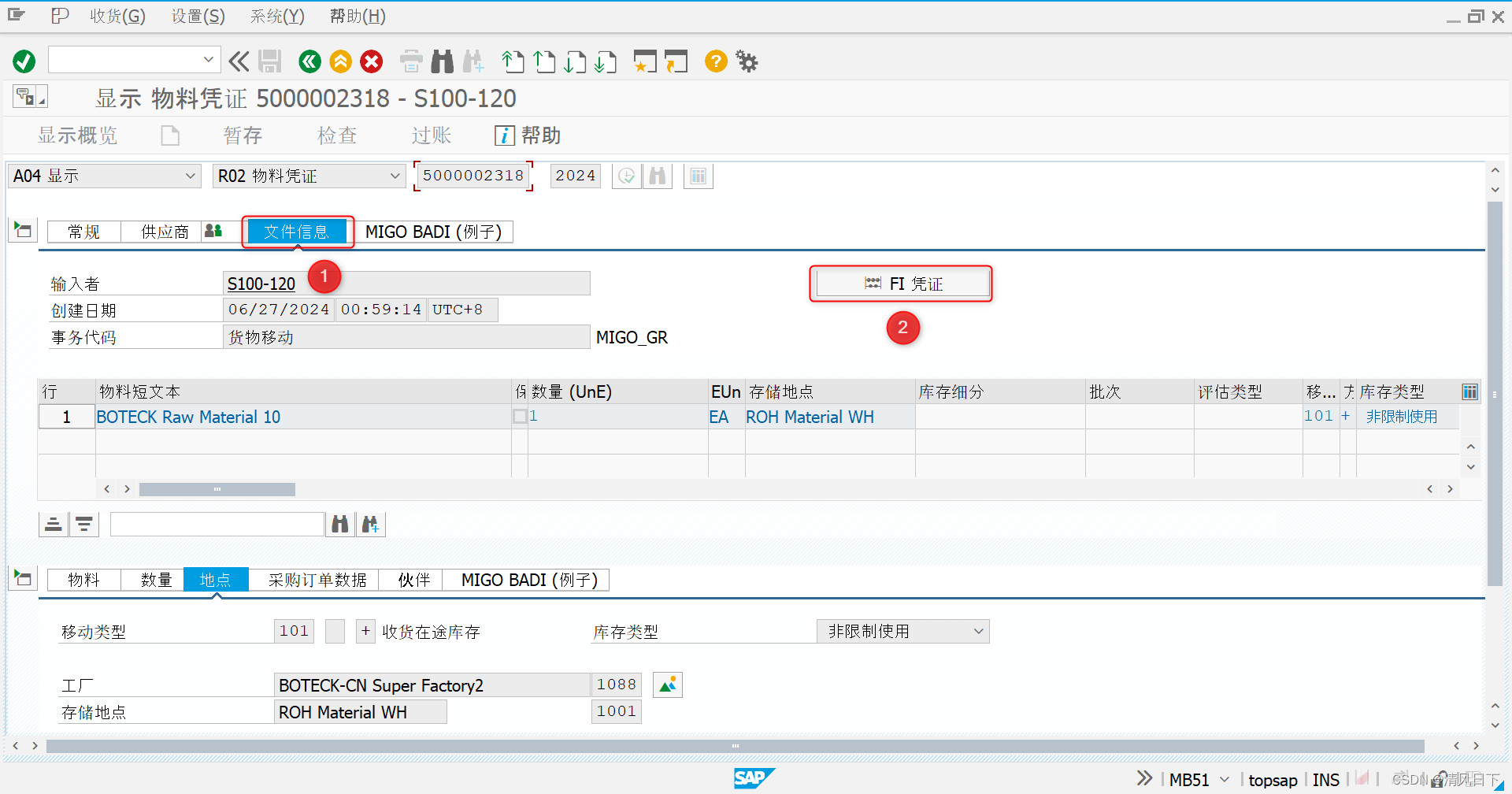This screenshot has height=794, width=1512.
Task: Click the 帮助 info button
Action: coord(528,135)
